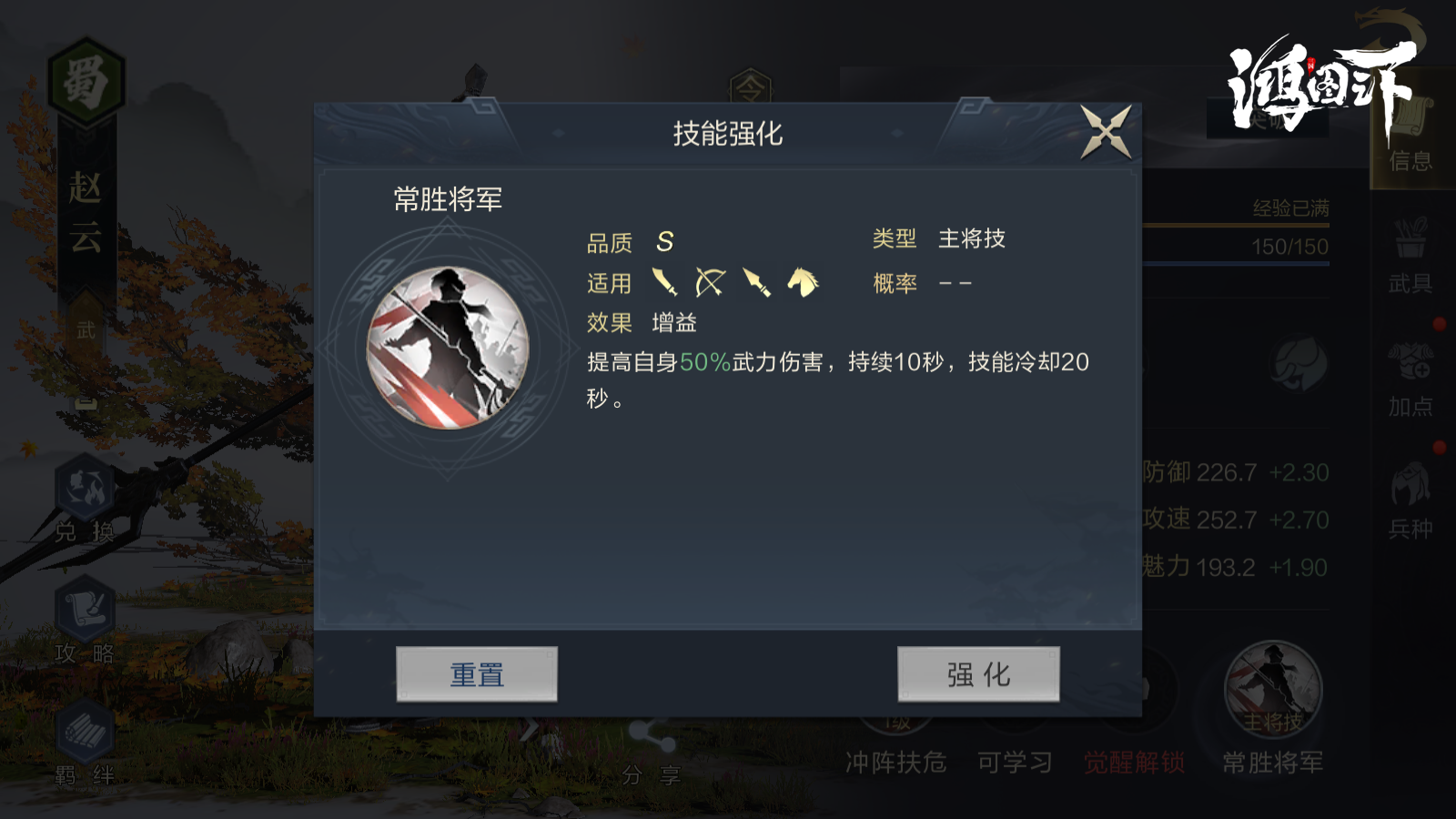
Task: Click the 攻略 strategy guide icon
Action: 85,622
